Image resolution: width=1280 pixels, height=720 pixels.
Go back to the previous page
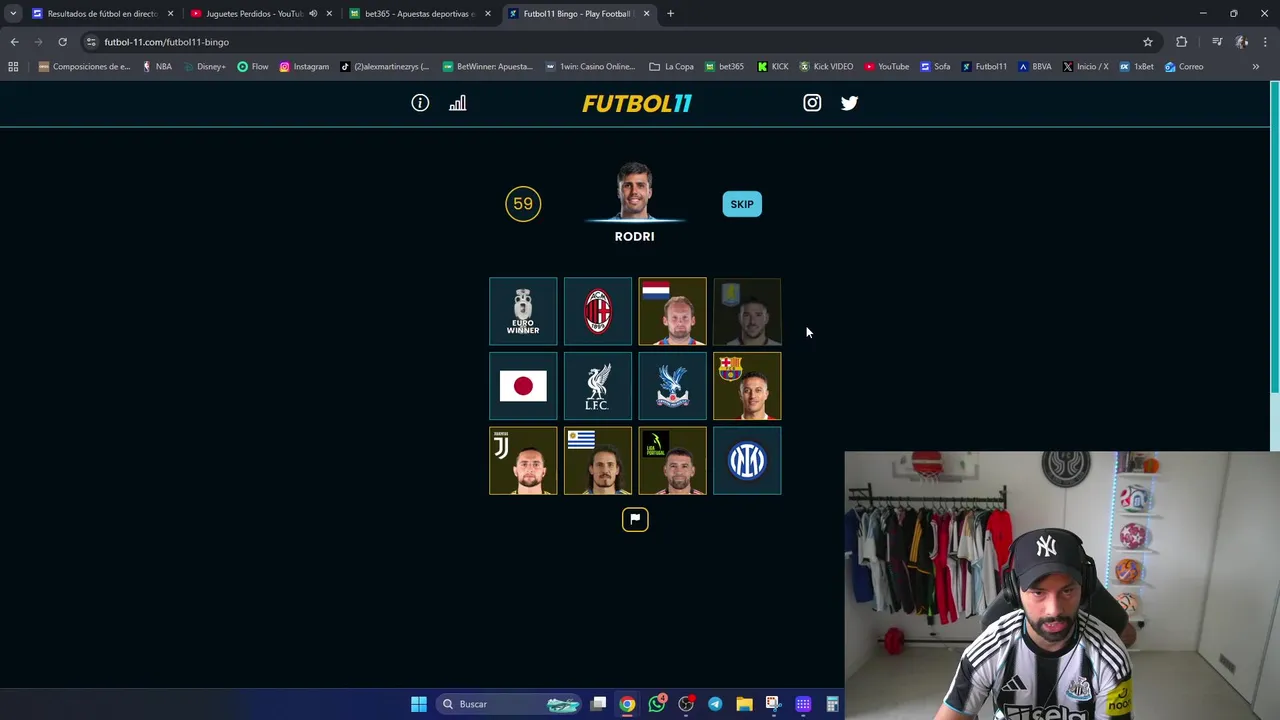(14, 42)
